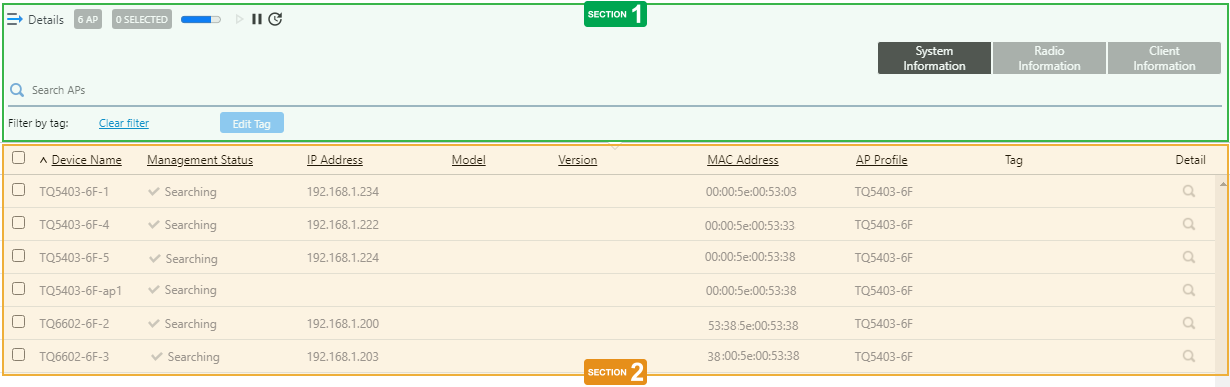Switch to Client Information tab
Screen dimensions: 1230x387
[x=1164, y=58]
